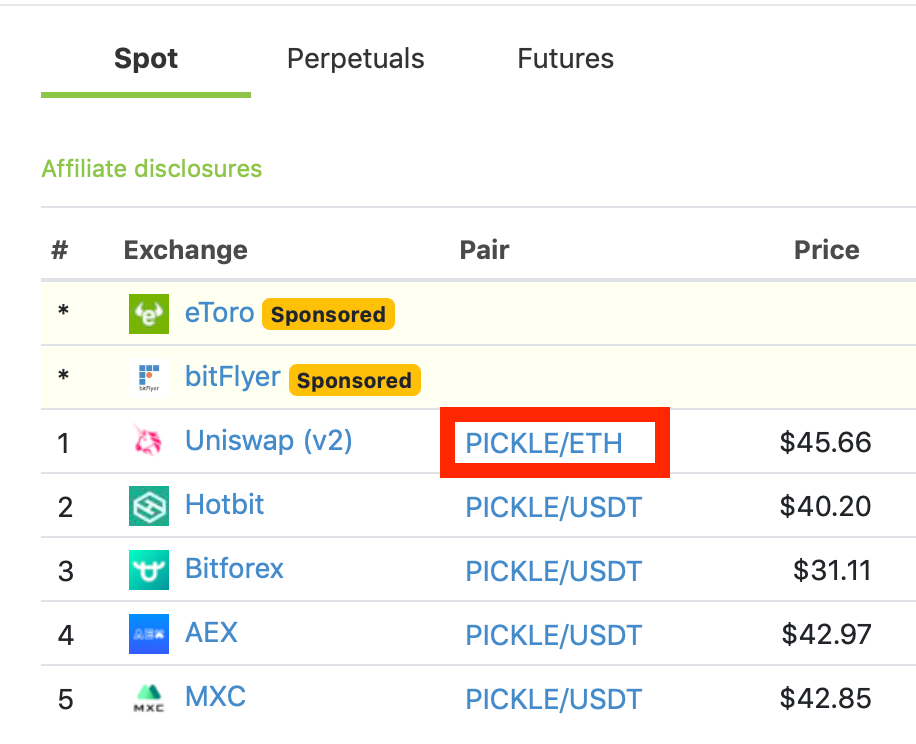Click the Uniswap unicorn logo icon
Image resolution: width=916 pixels, height=744 pixels.
(x=149, y=441)
